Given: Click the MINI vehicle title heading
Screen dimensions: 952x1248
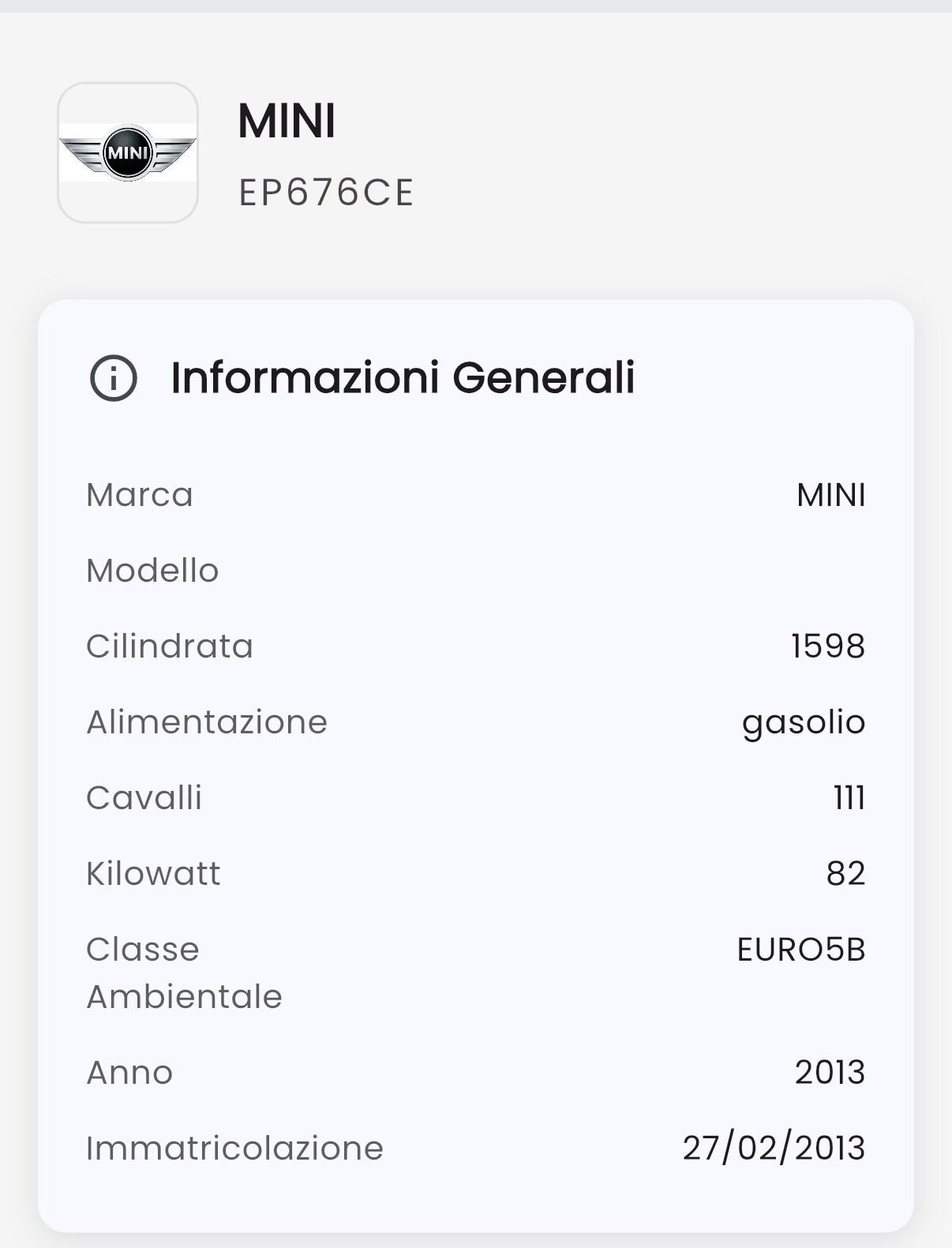Looking at the screenshot, I should (287, 122).
